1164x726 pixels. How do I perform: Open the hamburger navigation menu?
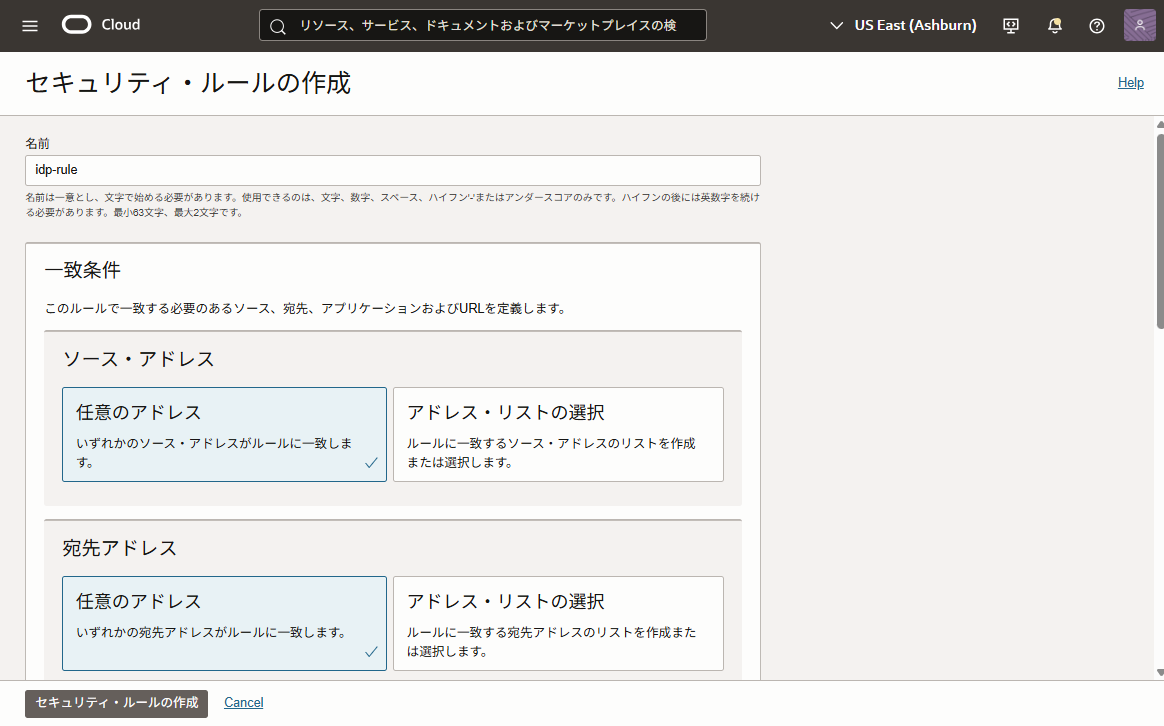[x=30, y=25]
